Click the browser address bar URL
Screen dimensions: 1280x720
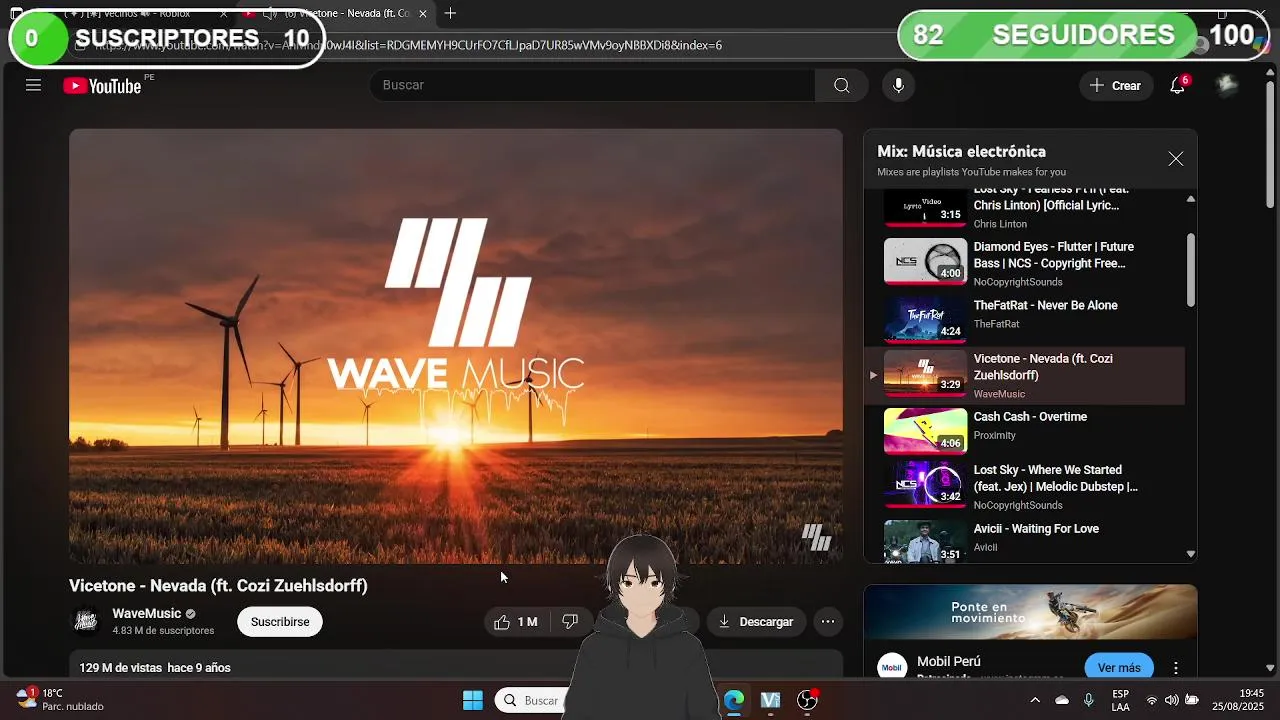click(408, 45)
